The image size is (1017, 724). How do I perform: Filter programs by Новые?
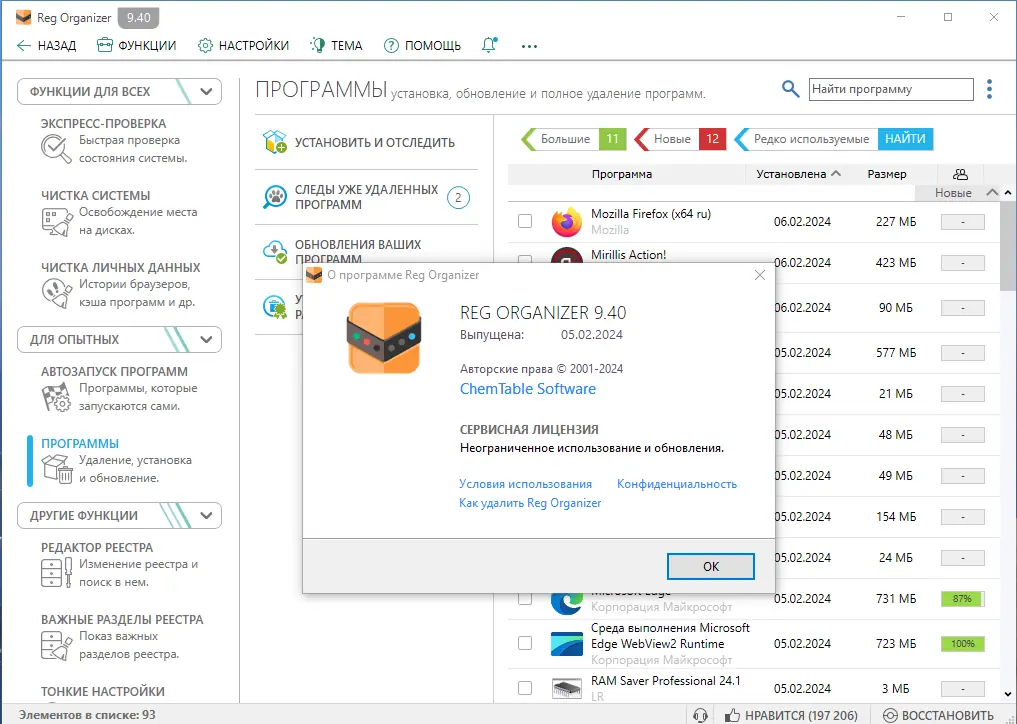coord(679,139)
